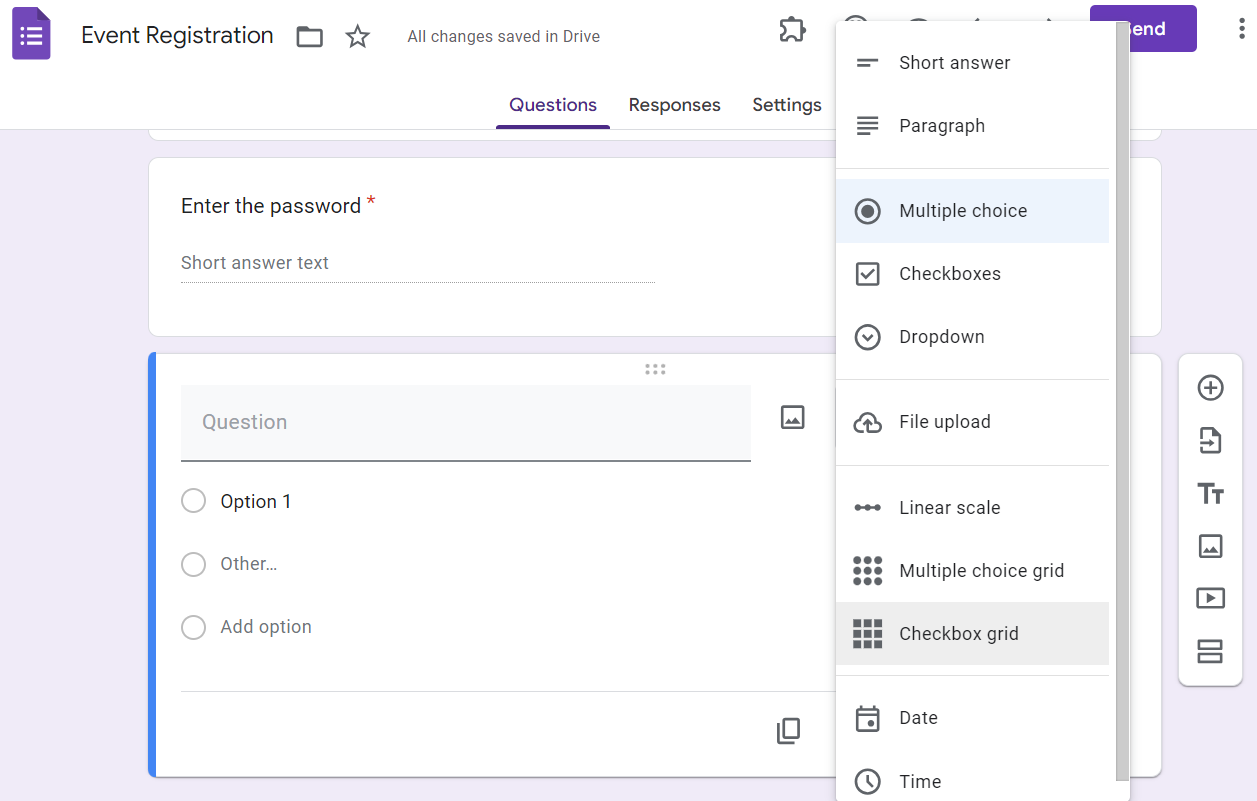Screen dimensions: 1257x801
Task: Switch to the Questions tab
Action: (x=553, y=105)
